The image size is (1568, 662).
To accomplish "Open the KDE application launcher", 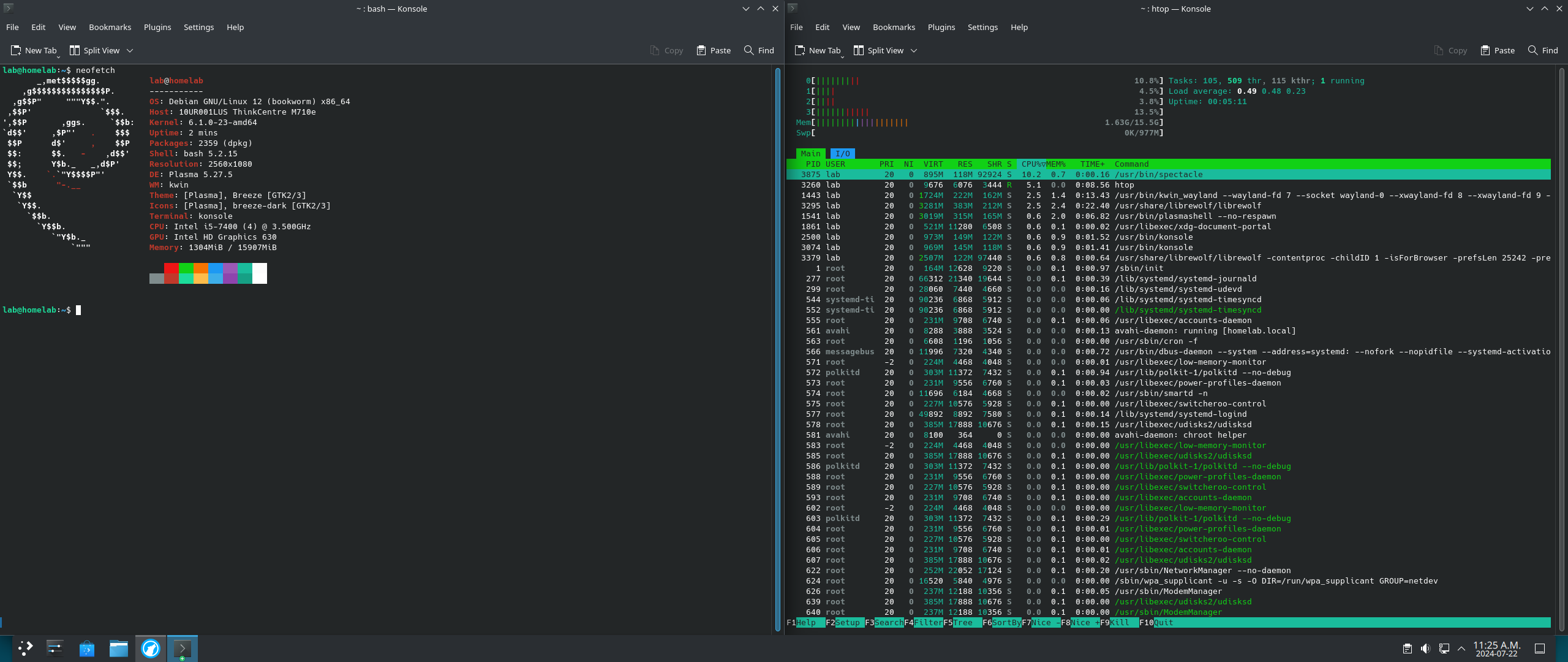I will coord(25,648).
